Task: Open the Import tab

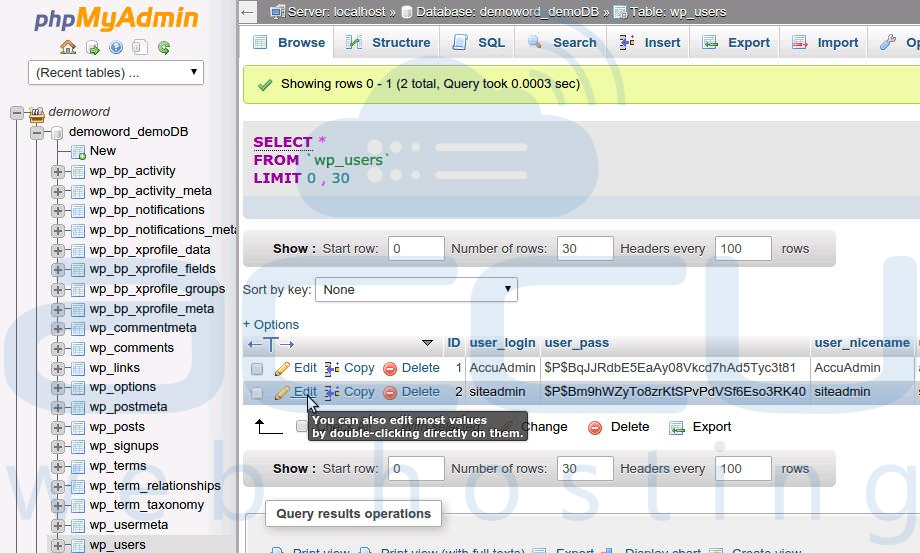Action: coord(825,43)
